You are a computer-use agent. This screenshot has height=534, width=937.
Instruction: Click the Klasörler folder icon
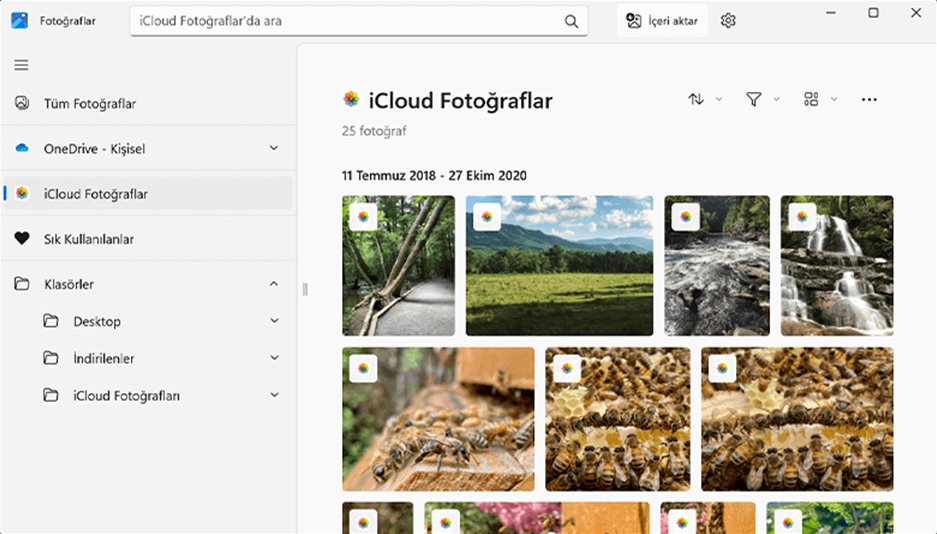[x=22, y=284]
